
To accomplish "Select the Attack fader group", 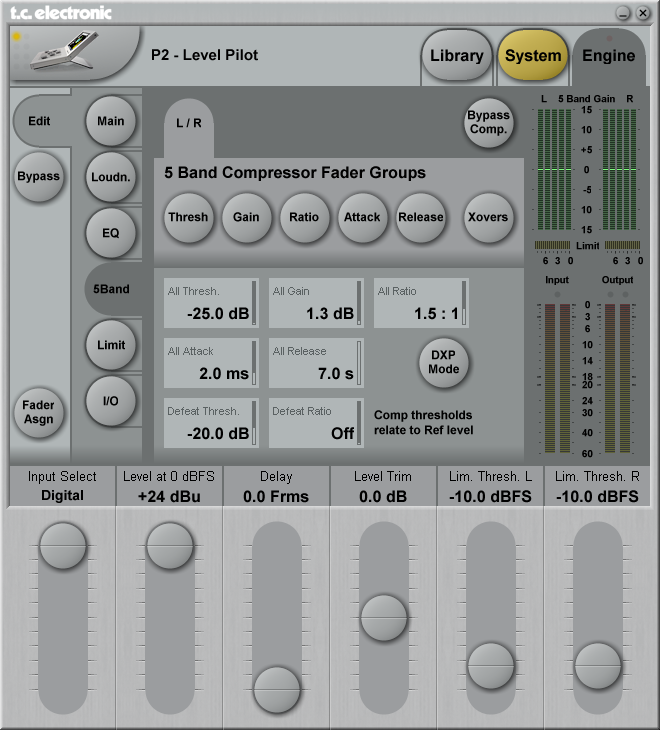I will pos(362,217).
